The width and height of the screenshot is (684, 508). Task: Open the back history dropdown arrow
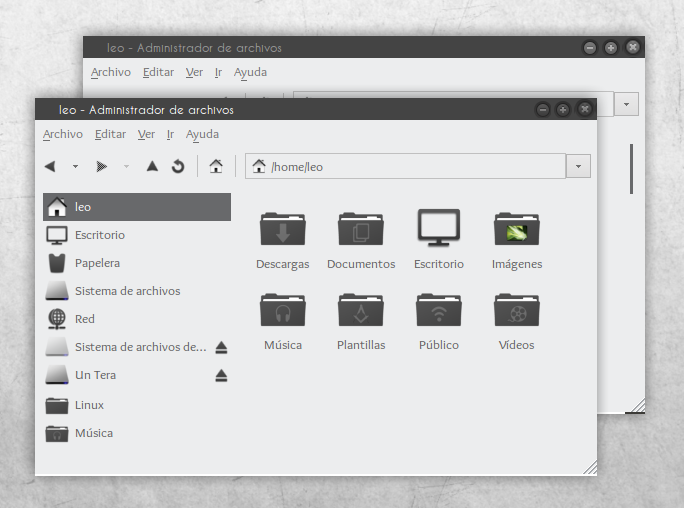(x=75, y=166)
